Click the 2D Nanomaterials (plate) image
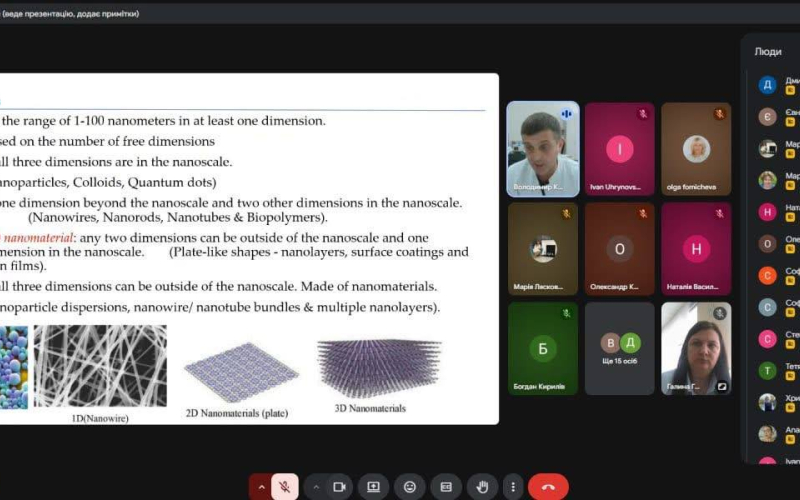This screenshot has width=800, height=500. coord(241,372)
